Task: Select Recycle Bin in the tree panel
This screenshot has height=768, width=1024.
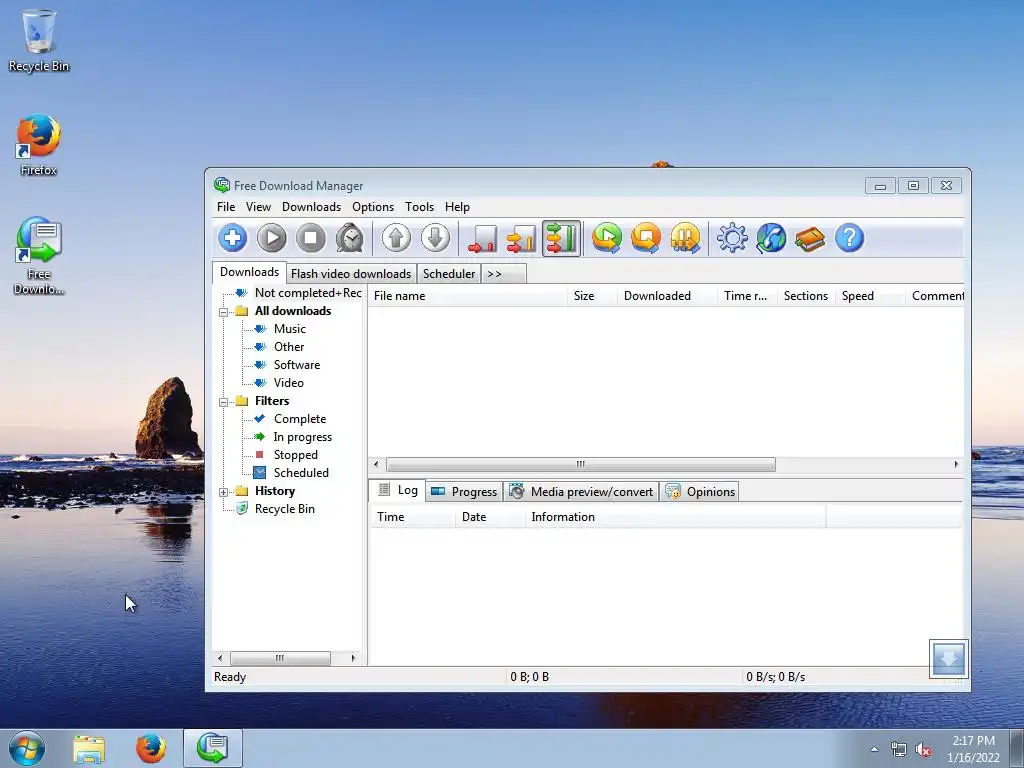Action: (285, 509)
